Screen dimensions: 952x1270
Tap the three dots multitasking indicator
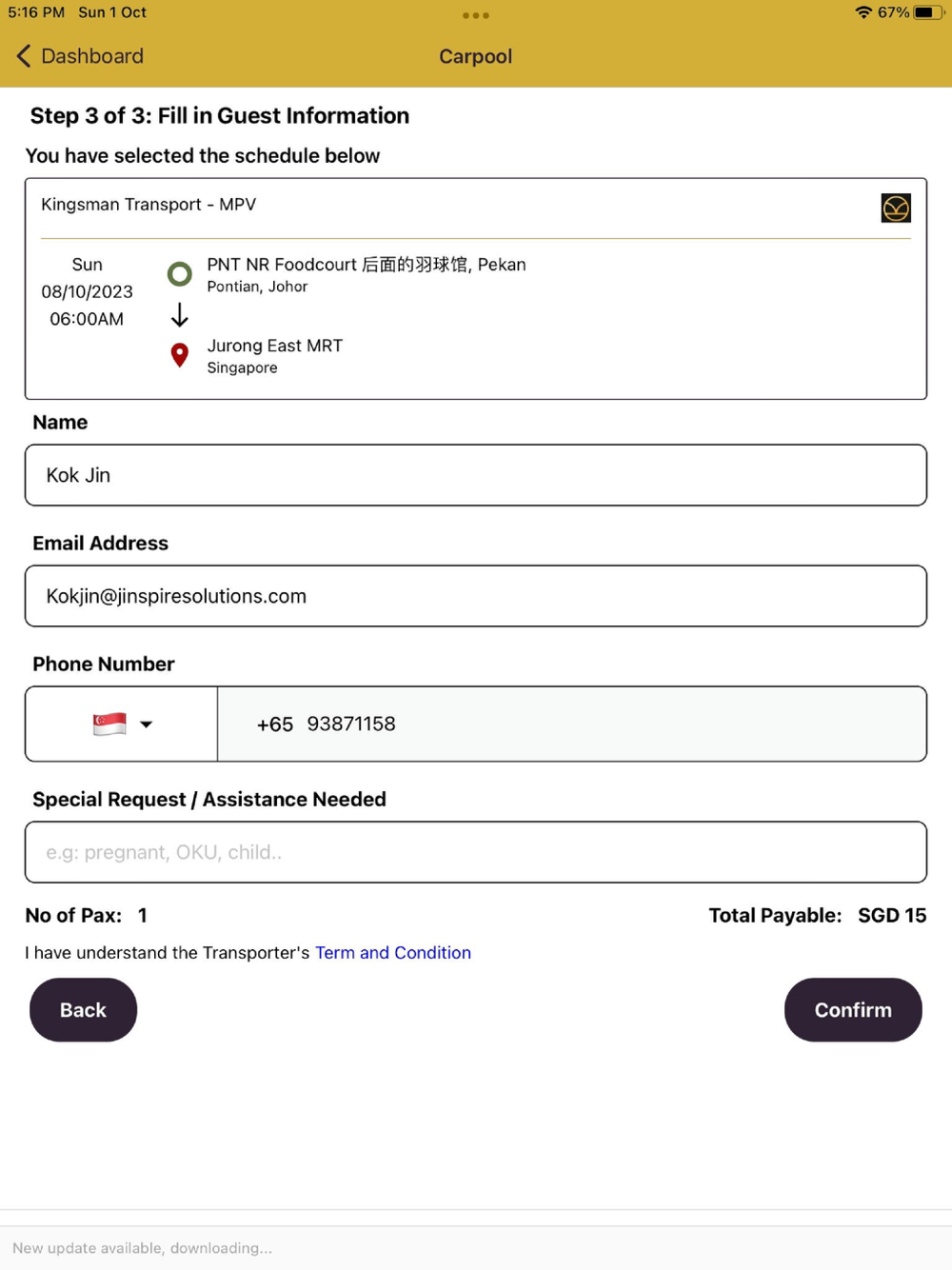click(x=475, y=15)
